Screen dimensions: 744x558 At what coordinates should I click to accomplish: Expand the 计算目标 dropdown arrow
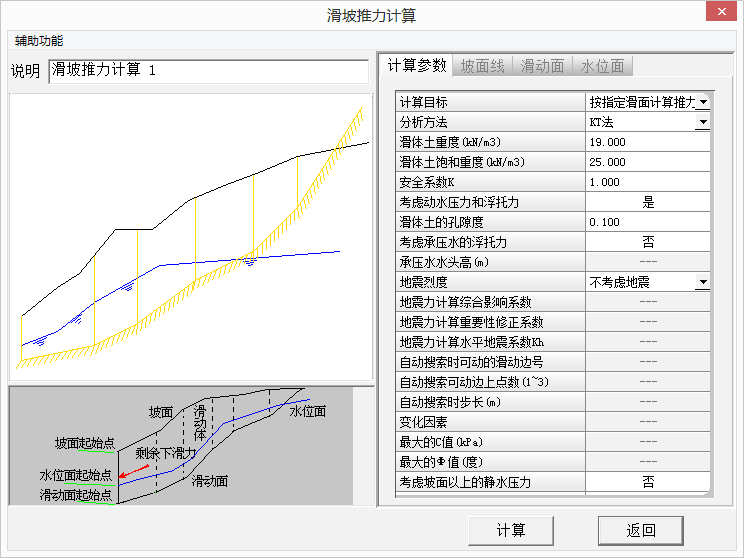(703, 102)
